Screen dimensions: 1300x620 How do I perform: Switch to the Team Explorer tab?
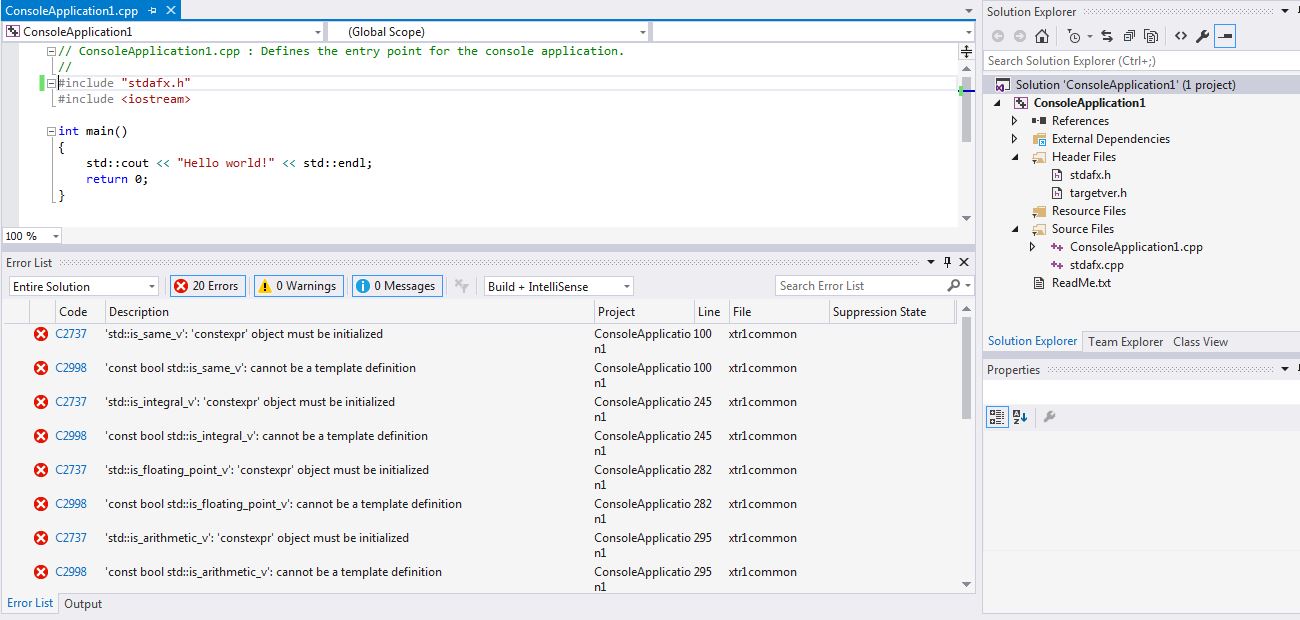coord(1125,341)
